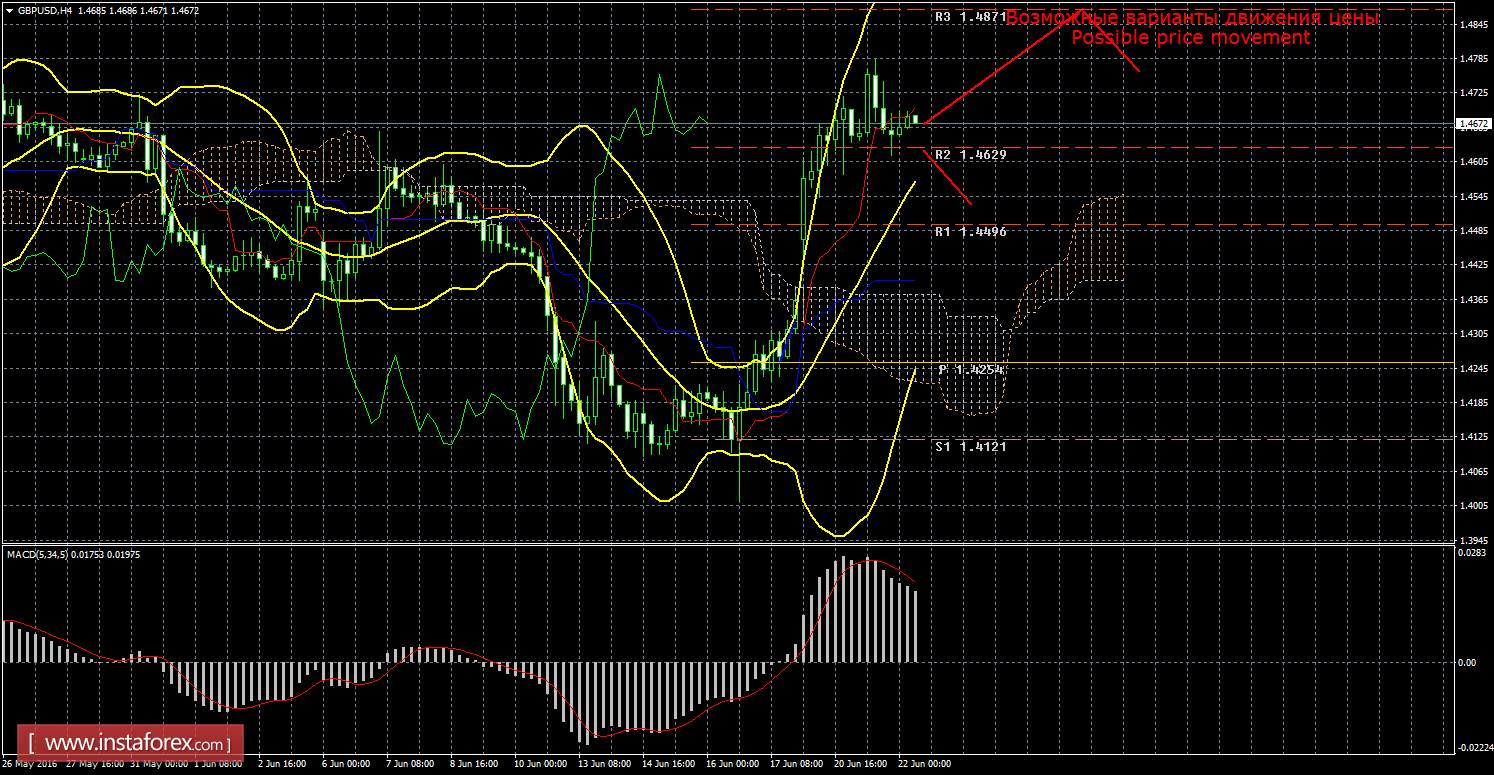The image size is (1494, 775).
Task: Select the 'Possible price movement' annotation text
Action: point(1190,38)
